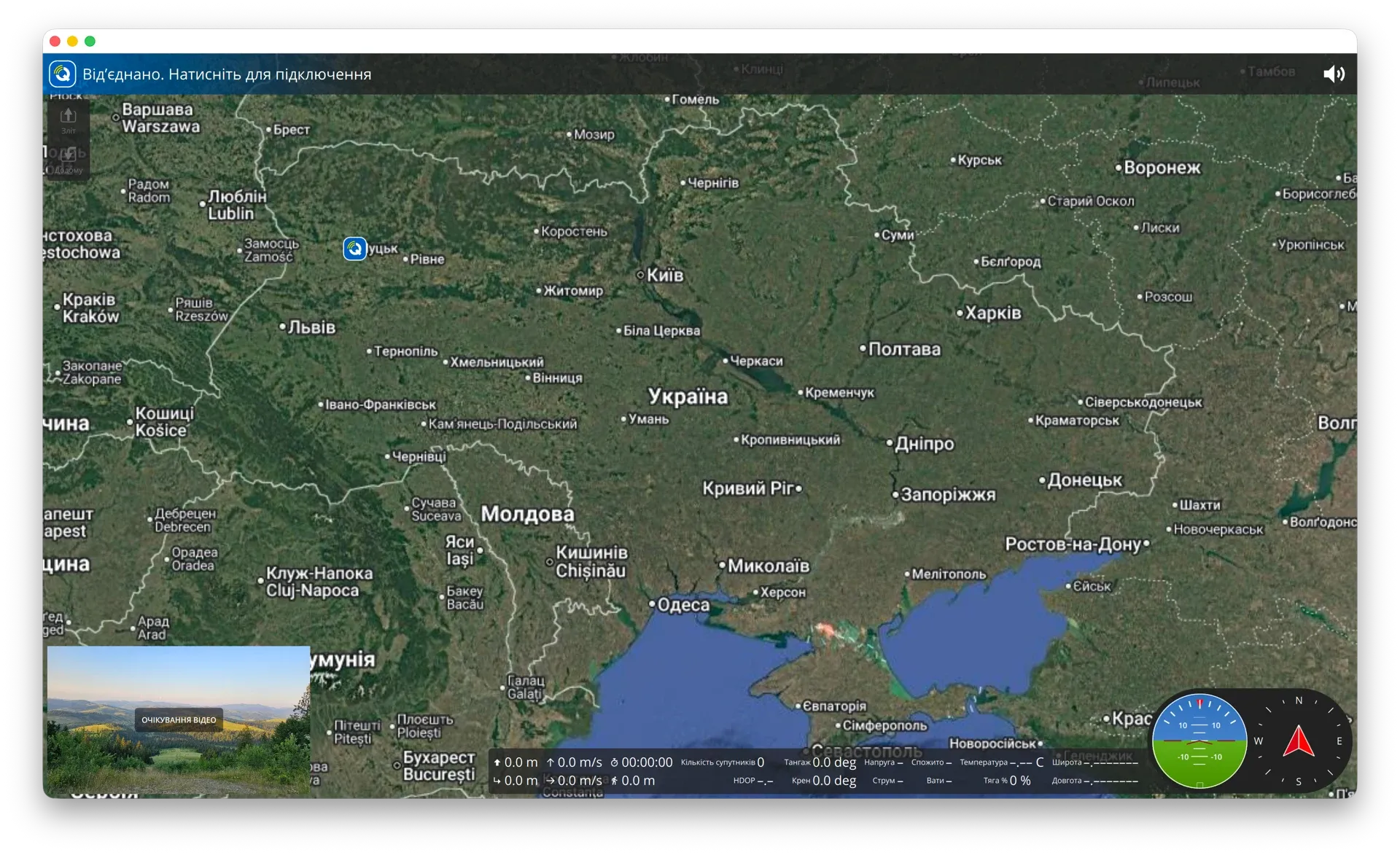Image resolution: width=1400 pixels, height=855 pixels.
Task: Click the 'Широта' latitude readout
Action: click(x=1095, y=762)
